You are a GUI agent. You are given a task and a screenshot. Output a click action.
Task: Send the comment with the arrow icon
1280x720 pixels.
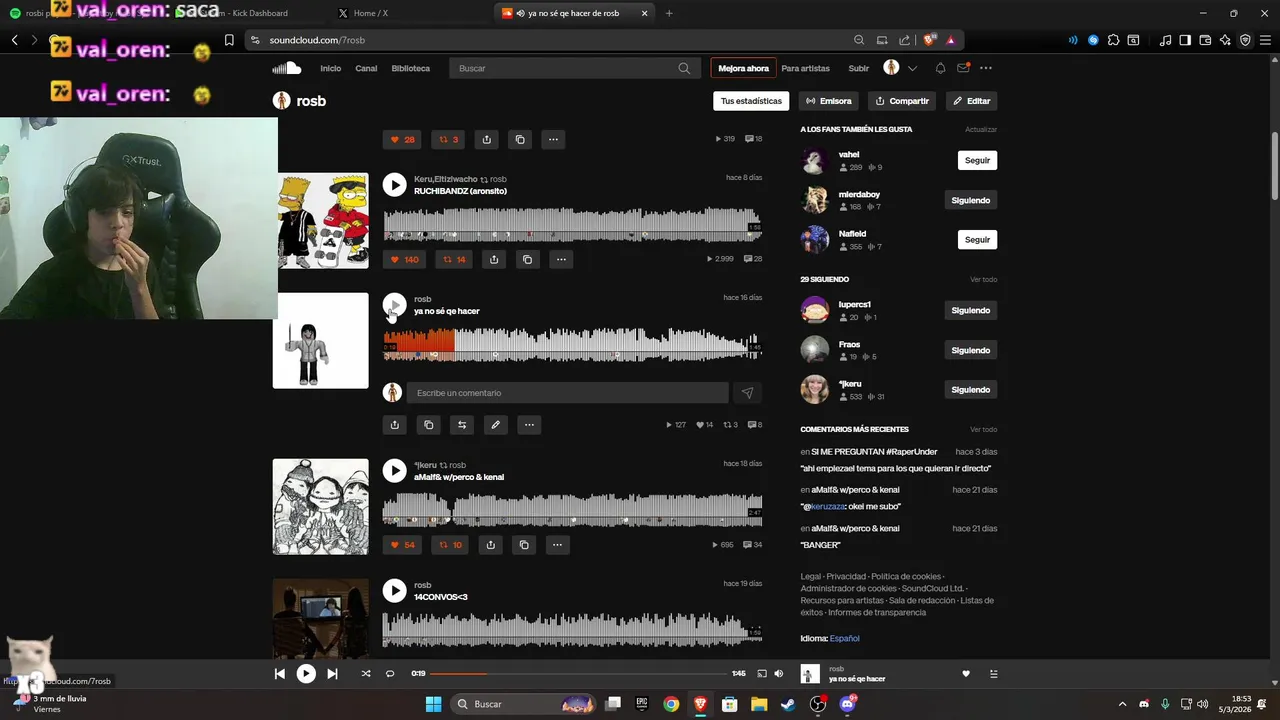pyautogui.click(x=747, y=393)
